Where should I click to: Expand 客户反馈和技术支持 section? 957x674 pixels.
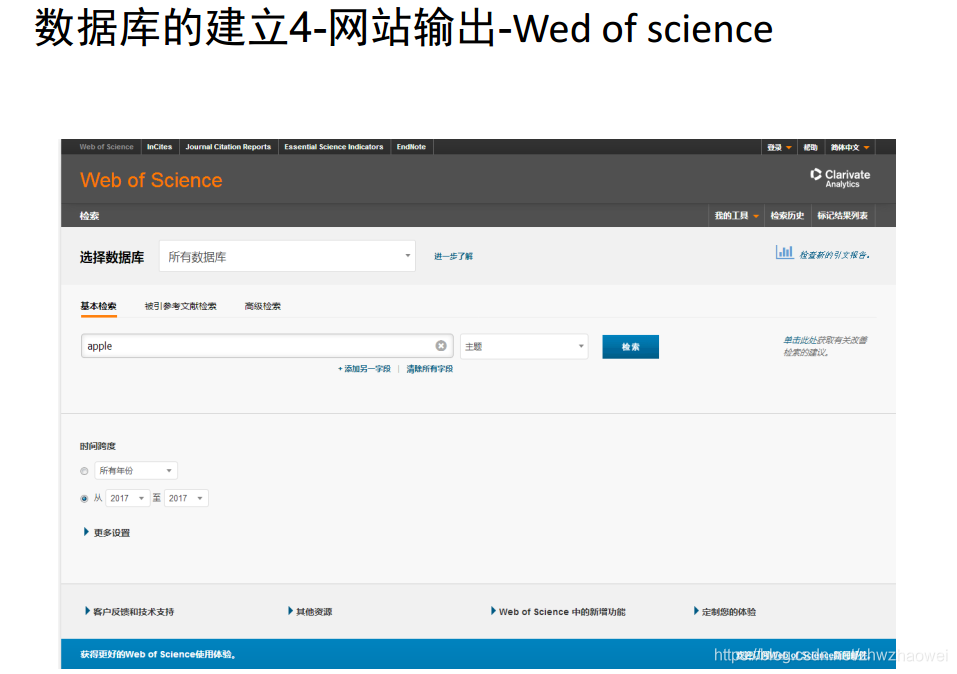129,611
